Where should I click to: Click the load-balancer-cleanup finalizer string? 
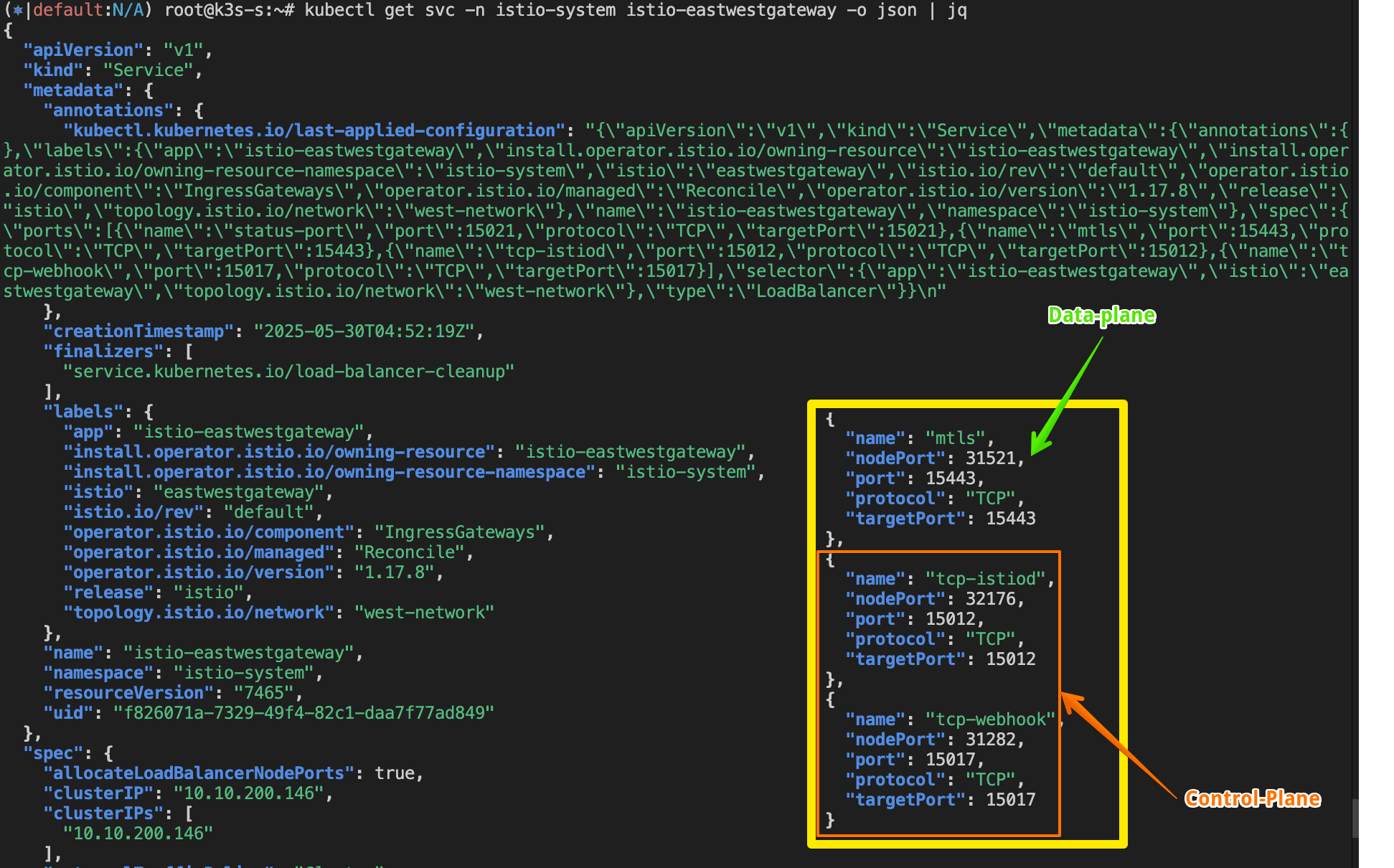[x=289, y=372]
